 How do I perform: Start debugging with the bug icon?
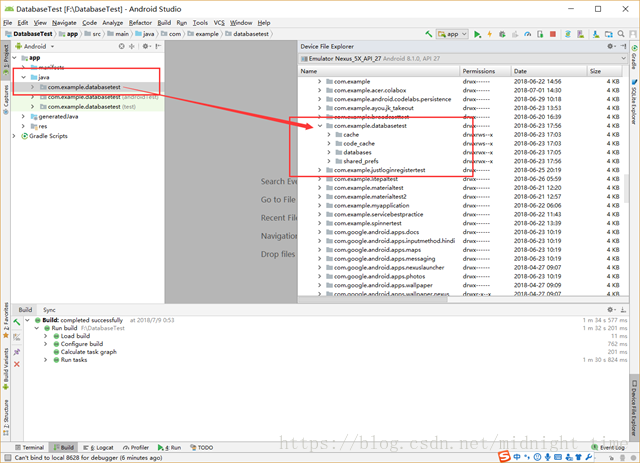click(x=502, y=34)
